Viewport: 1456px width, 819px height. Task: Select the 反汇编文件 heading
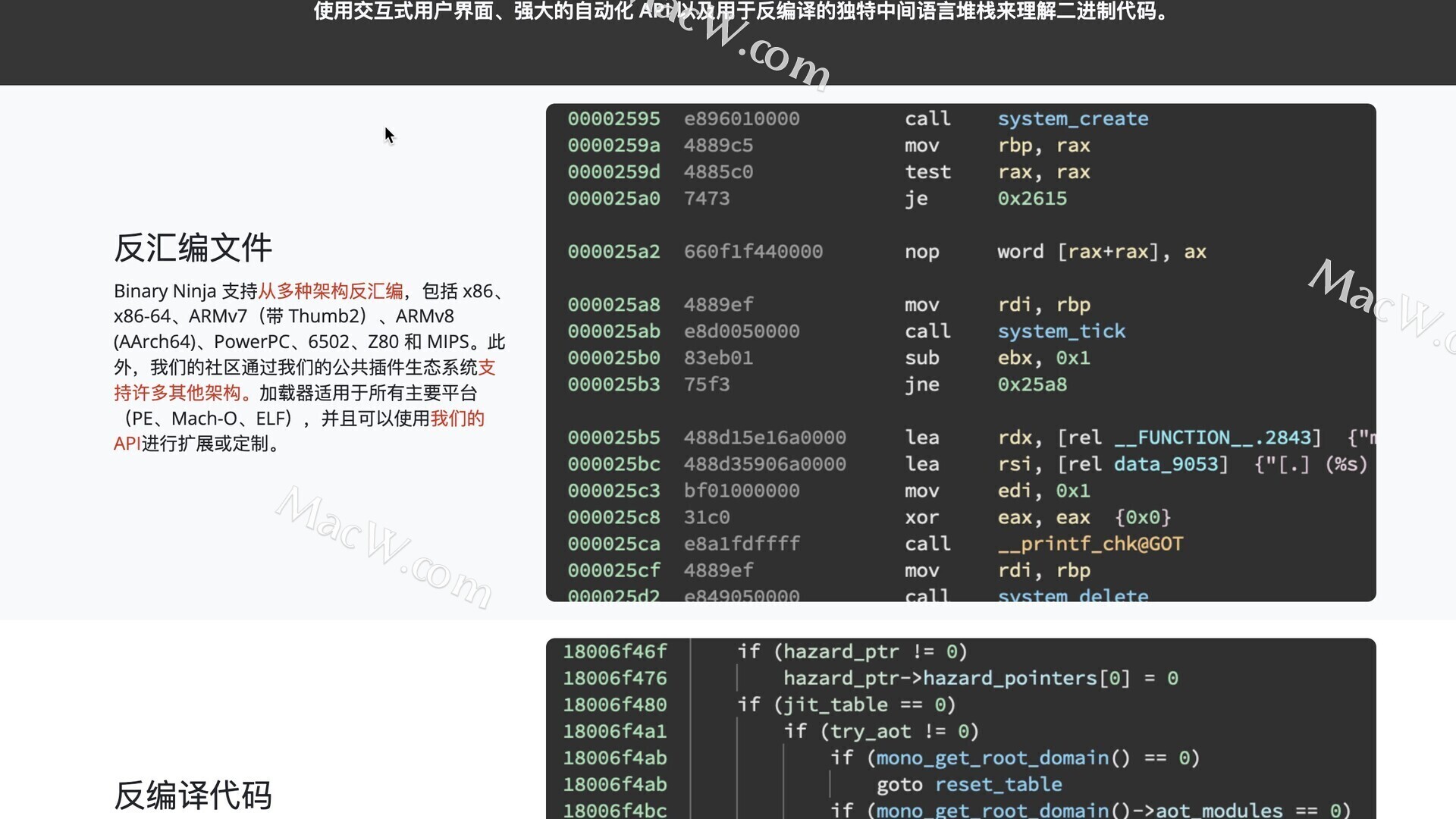click(x=193, y=247)
